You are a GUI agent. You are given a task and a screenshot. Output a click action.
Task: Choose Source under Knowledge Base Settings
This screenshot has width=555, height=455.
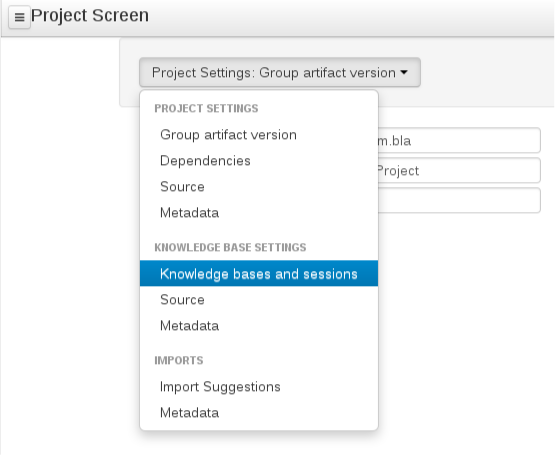[259, 300]
